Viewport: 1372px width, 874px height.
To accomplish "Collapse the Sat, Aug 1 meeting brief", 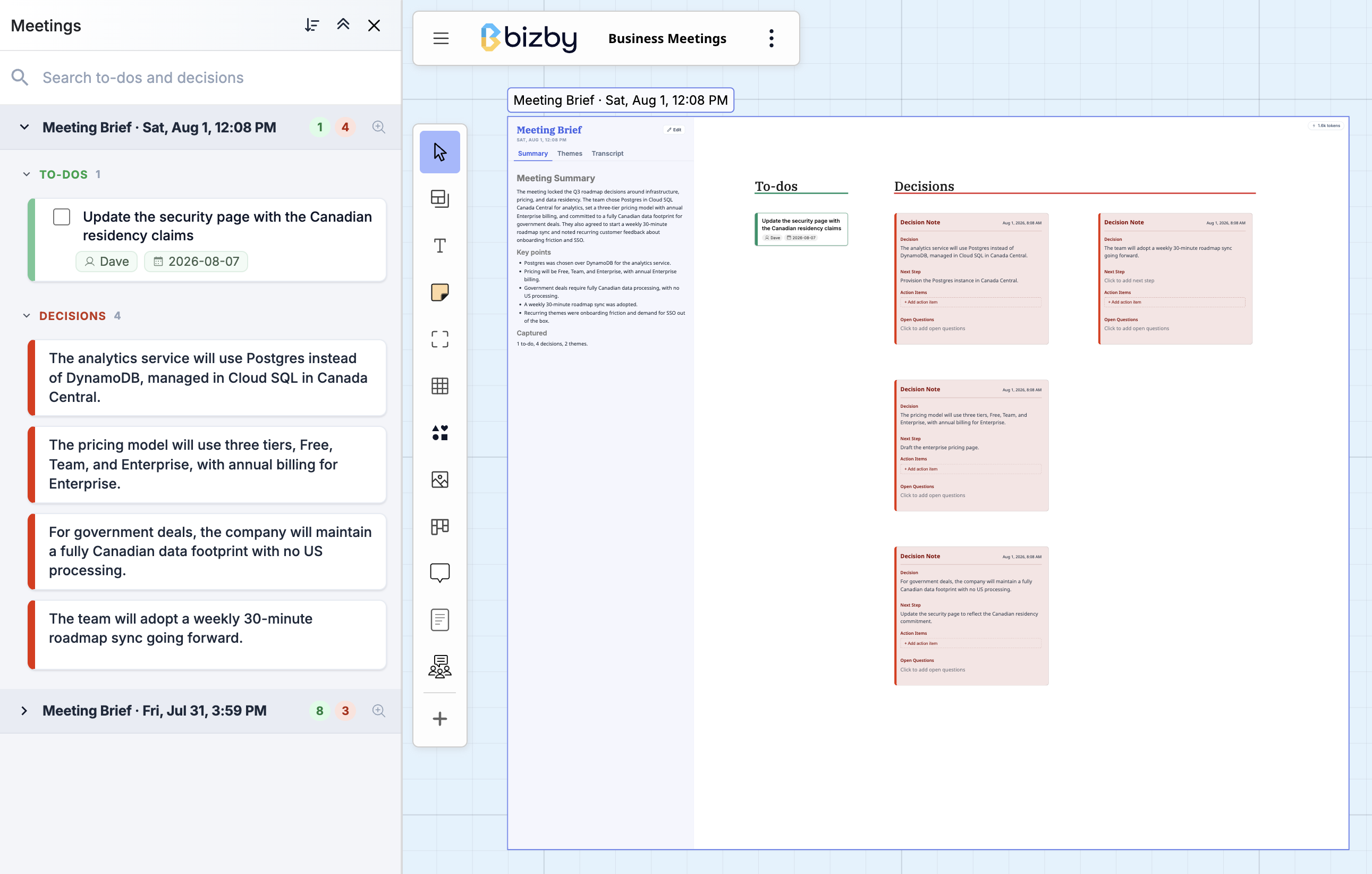I will pos(24,127).
